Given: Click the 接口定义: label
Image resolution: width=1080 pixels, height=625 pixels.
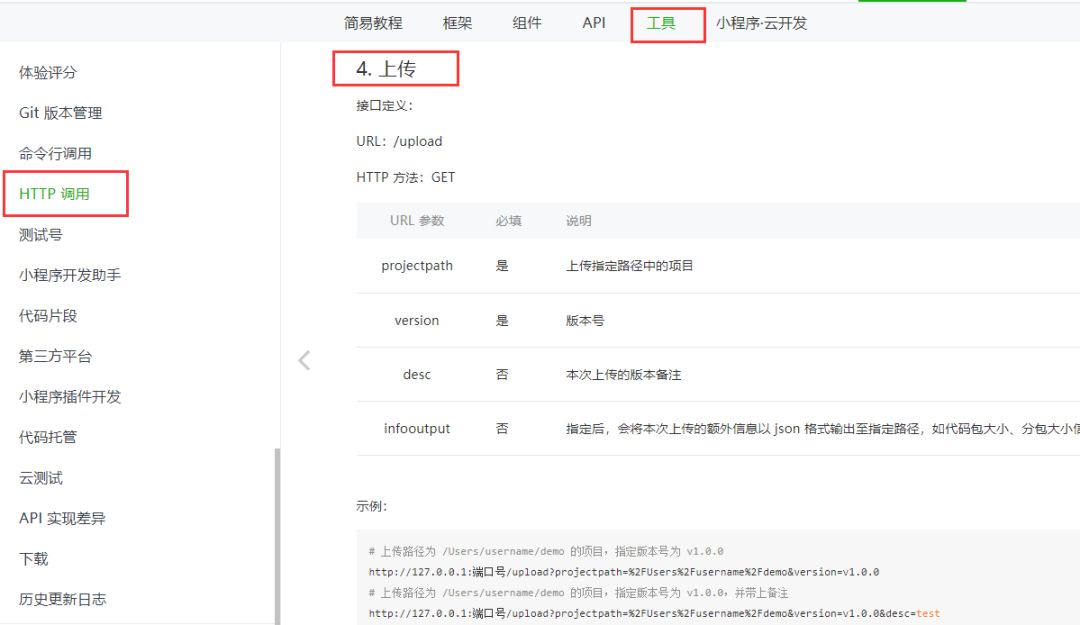Looking at the screenshot, I should click(x=384, y=105).
